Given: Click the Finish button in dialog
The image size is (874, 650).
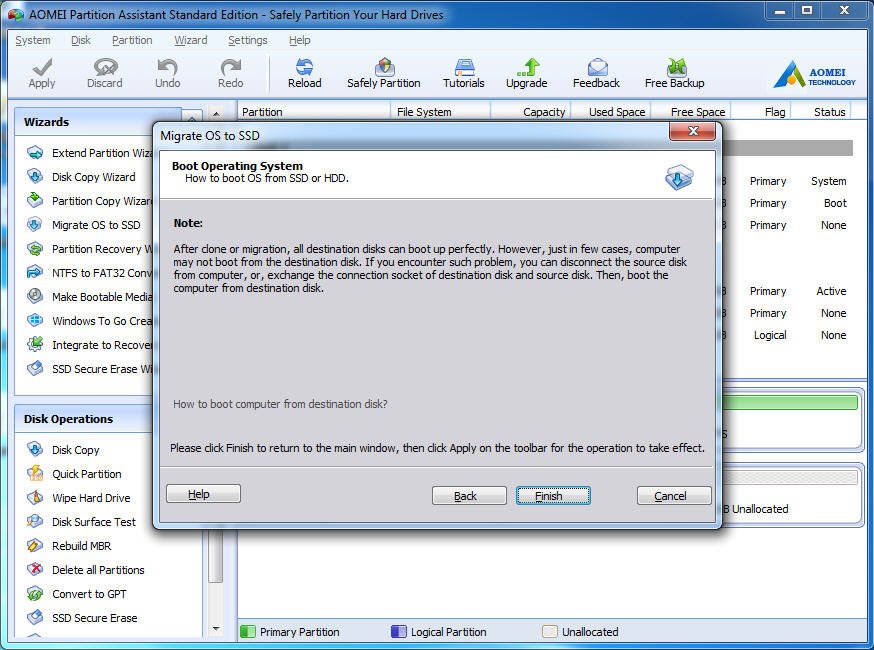Looking at the screenshot, I should 553,496.
